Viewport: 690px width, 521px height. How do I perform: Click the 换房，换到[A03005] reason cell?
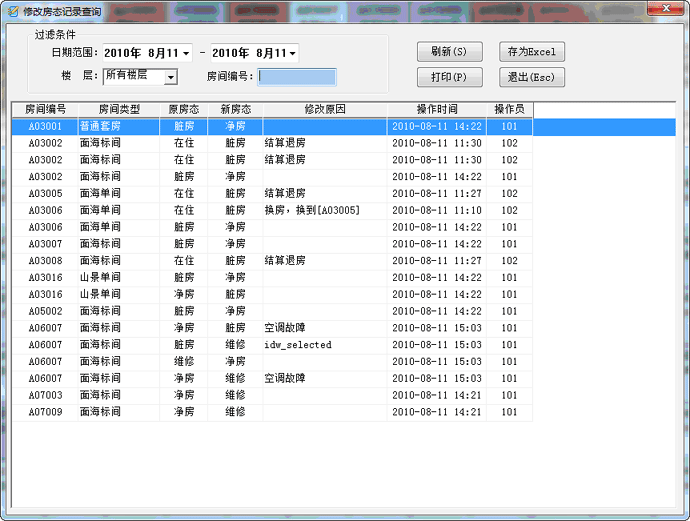pos(312,211)
